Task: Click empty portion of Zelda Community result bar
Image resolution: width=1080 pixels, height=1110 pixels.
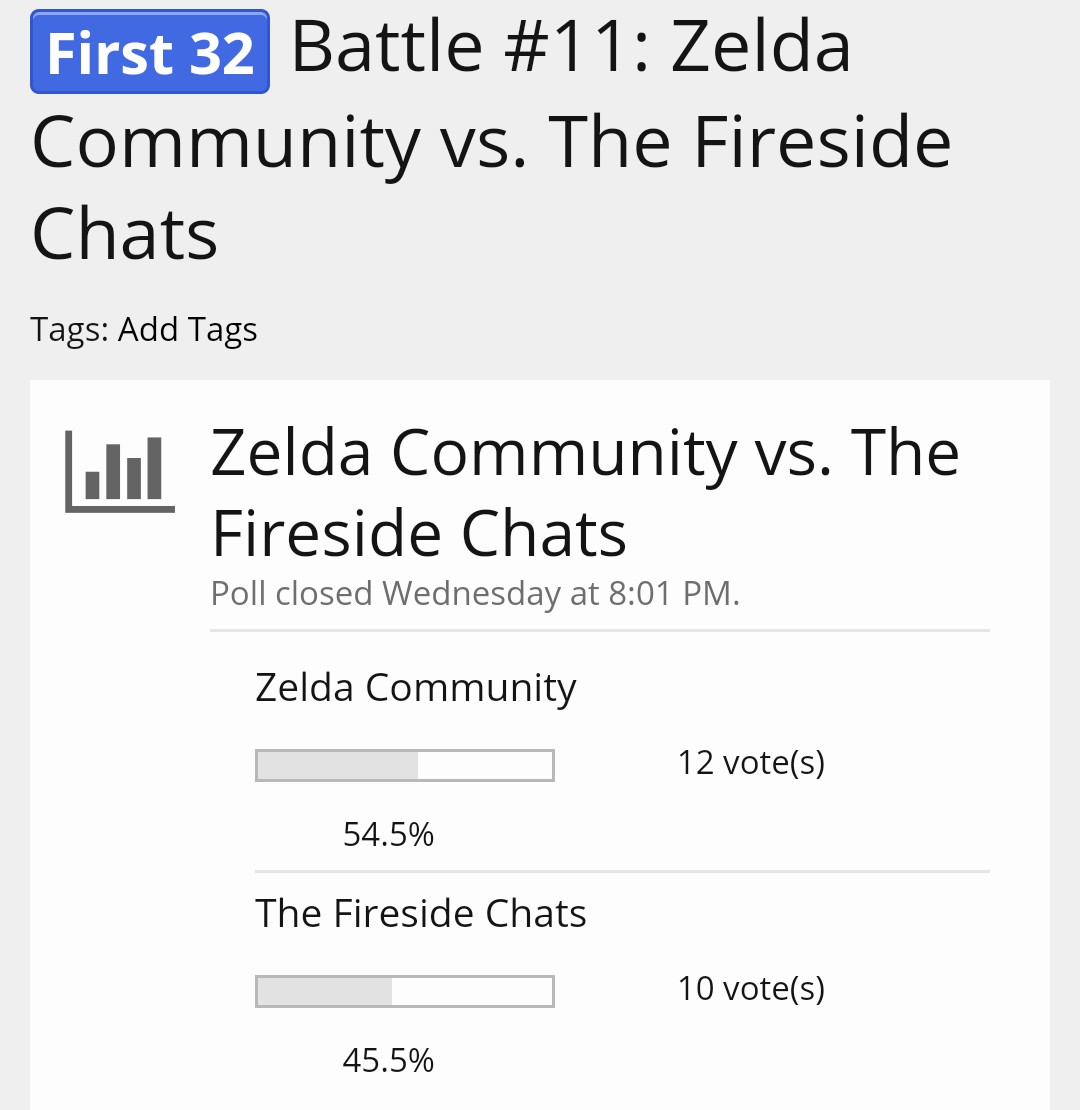Action: click(x=485, y=765)
